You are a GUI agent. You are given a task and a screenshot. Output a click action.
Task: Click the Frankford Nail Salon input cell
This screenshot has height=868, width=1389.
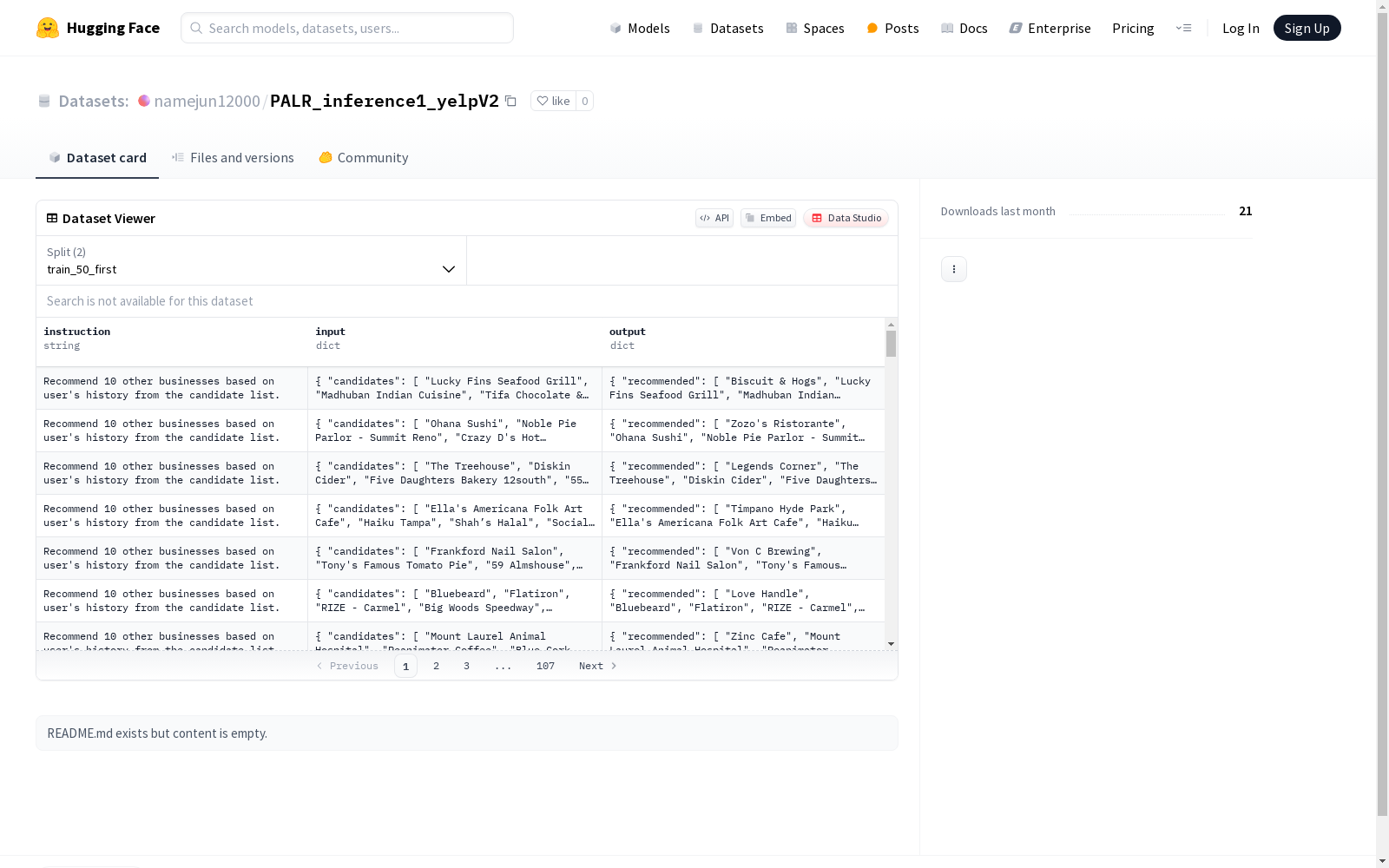point(455,558)
